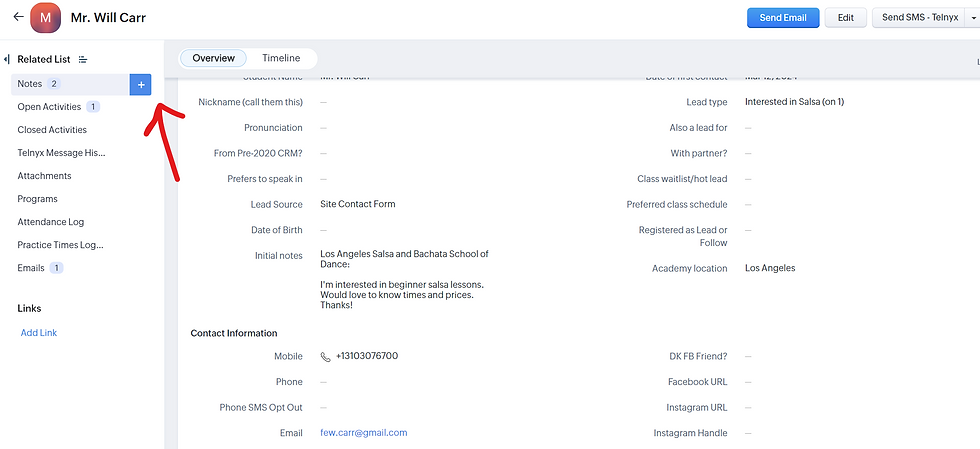Open the Related List settings icon

(83, 59)
